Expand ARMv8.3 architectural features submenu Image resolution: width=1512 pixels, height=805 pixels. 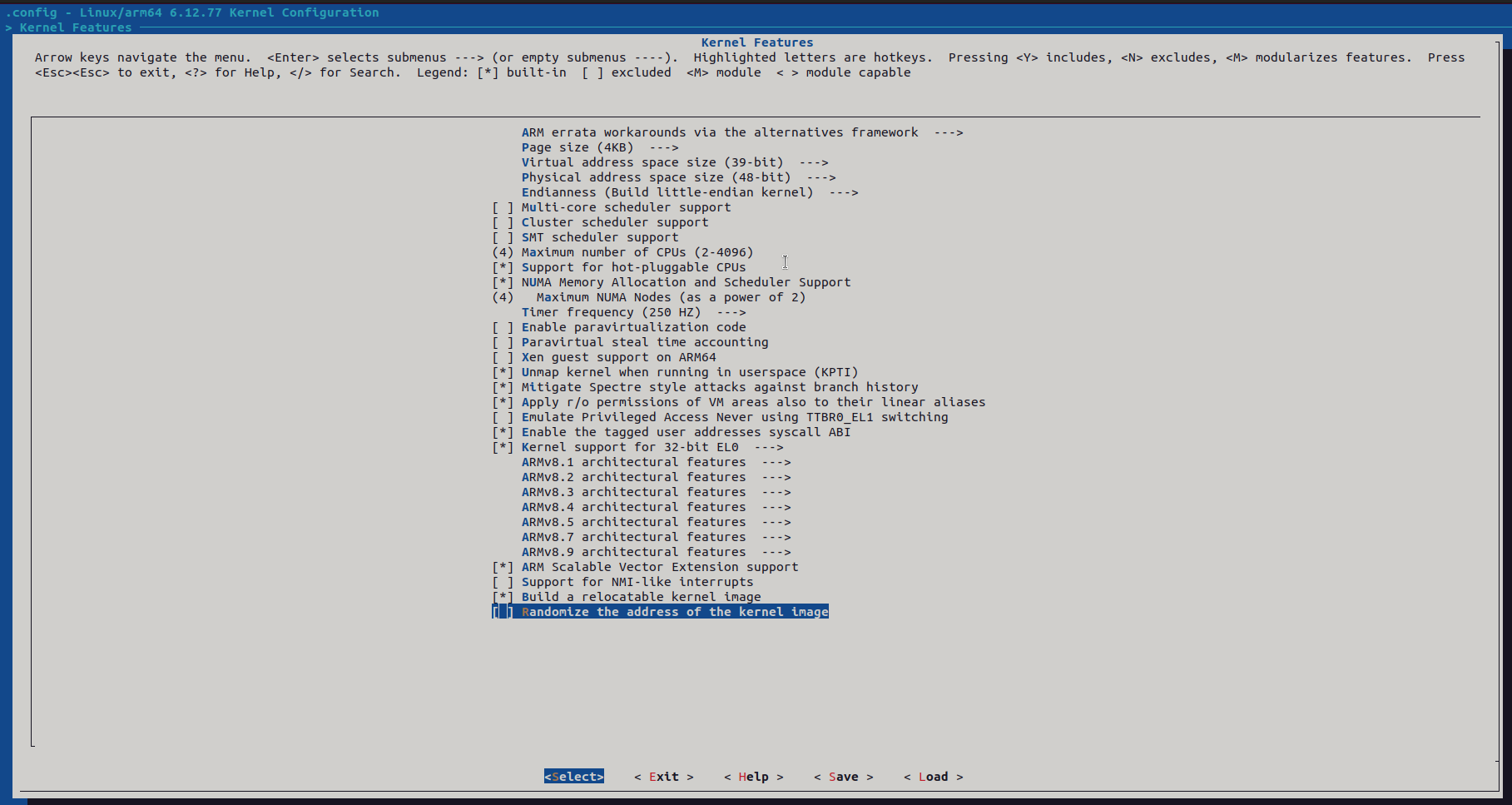pyautogui.click(x=657, y=492)
